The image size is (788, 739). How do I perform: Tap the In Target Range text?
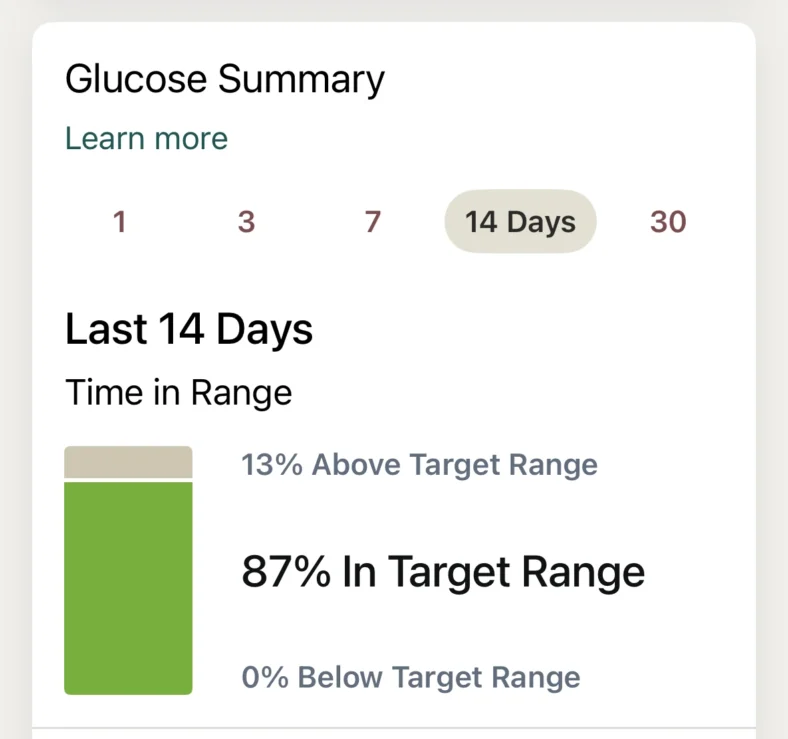point(494,572)
